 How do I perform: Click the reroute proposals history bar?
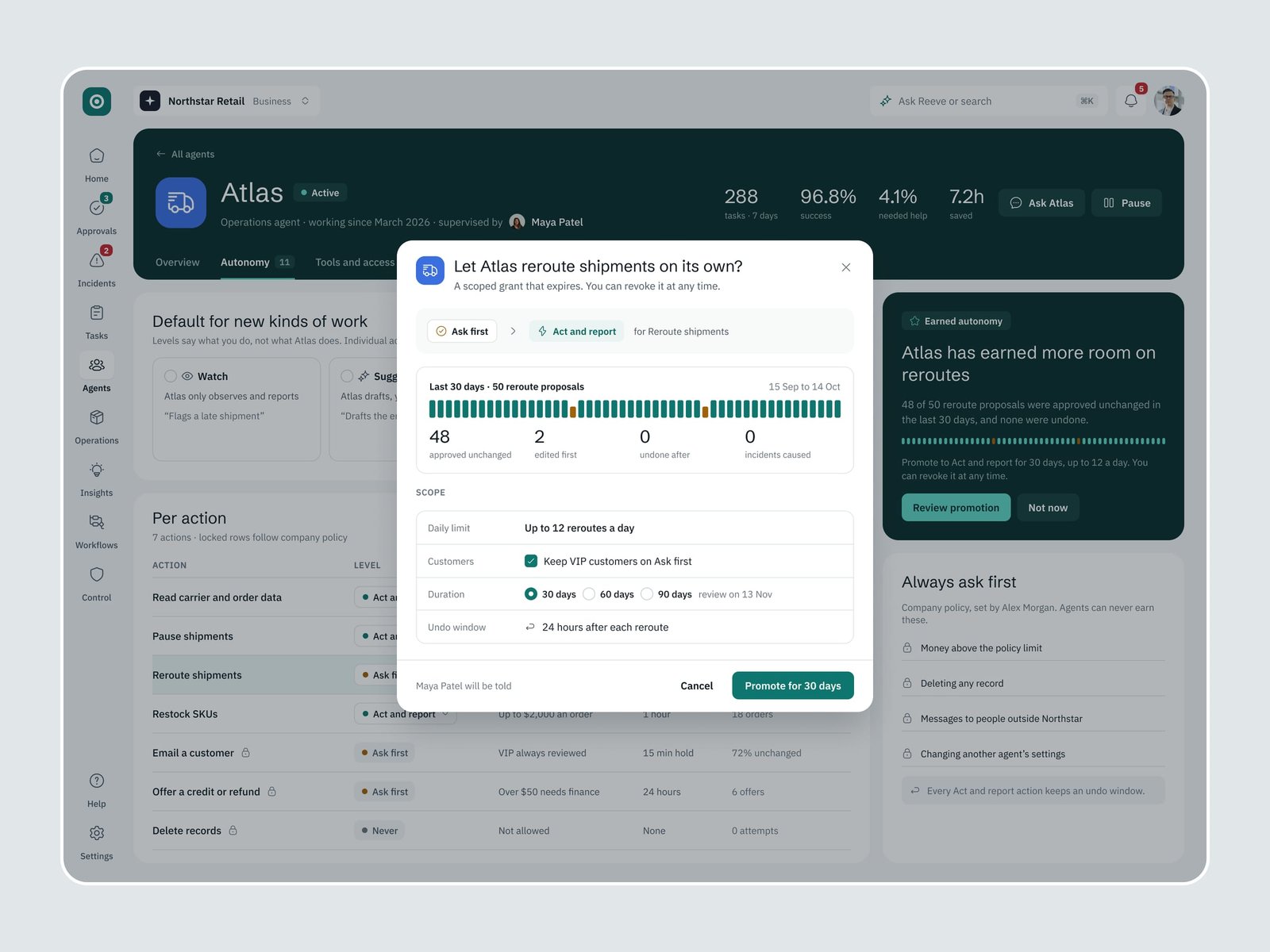pyautogui.click(x=635, y=409)
